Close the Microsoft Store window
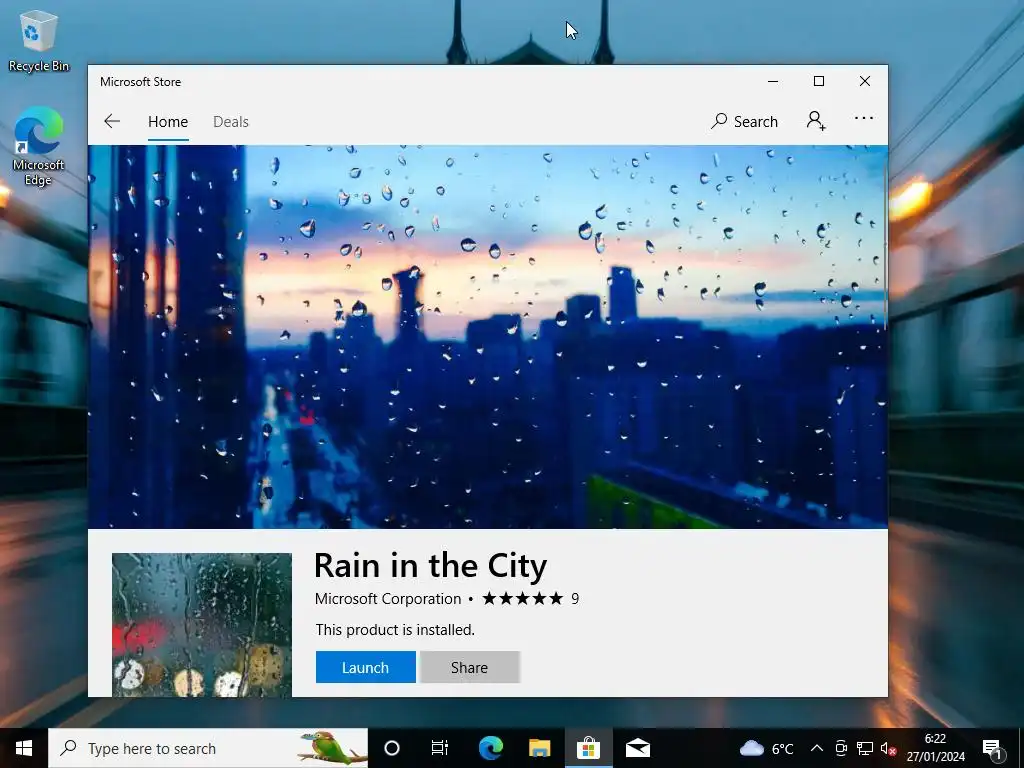This screenshot has width=1024, height=768. [865, 82]
